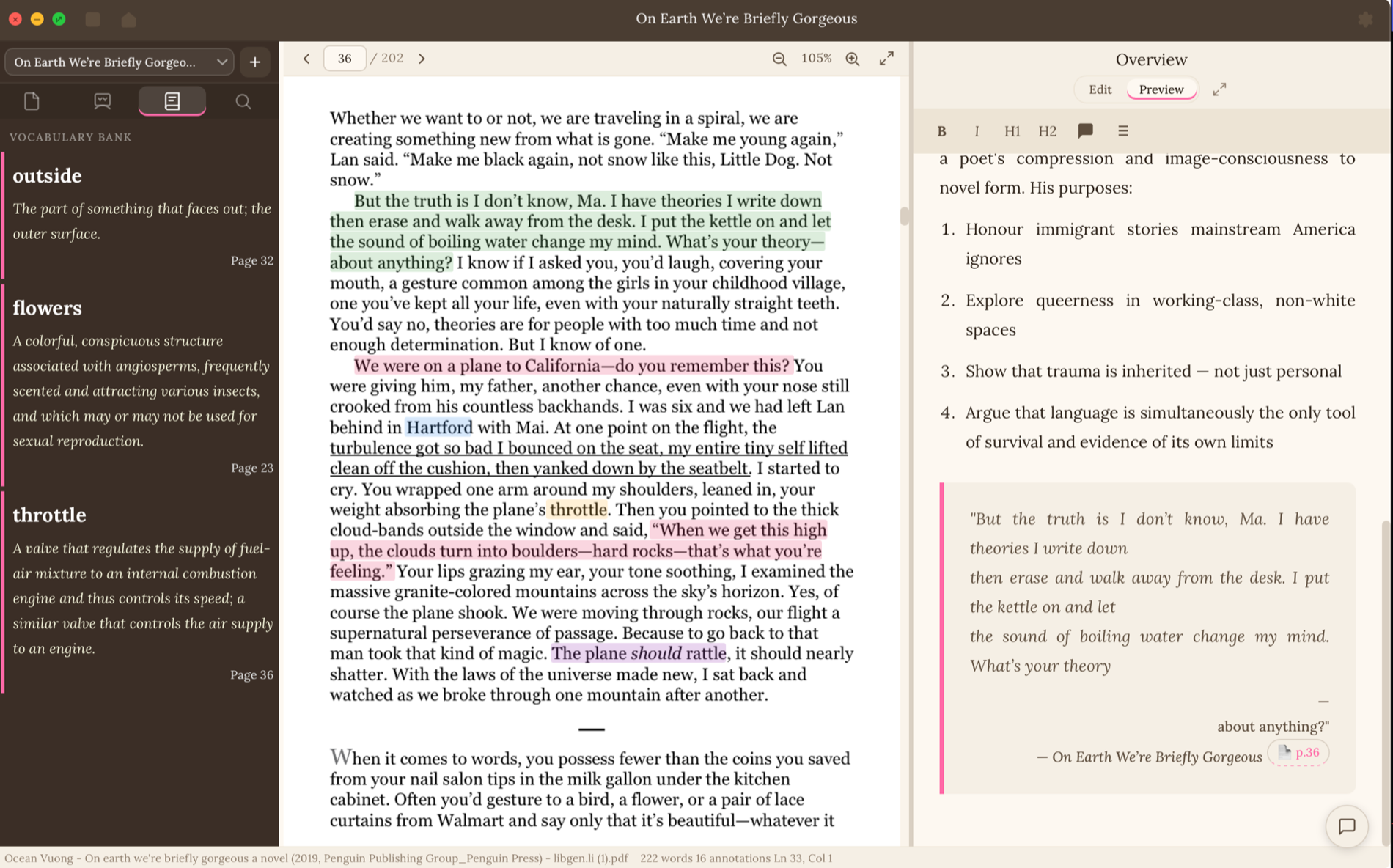Click 'Page 36' label under throttle entry
This screenshot has width=1393, height=868.
pyautogui.click(x=251, y=674)
